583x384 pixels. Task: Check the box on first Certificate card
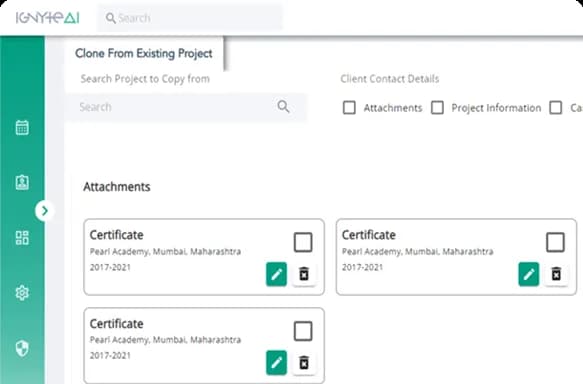pos(303,242)
